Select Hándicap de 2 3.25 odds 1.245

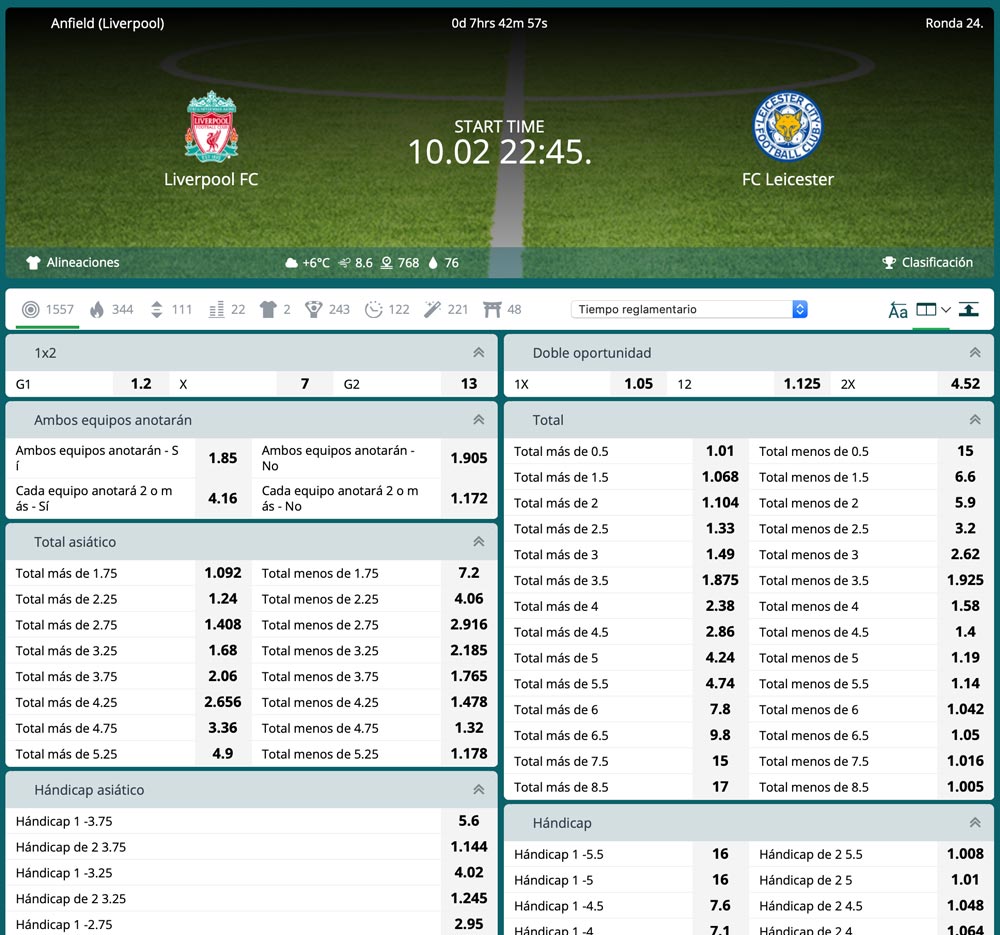(x=469, y=899)
